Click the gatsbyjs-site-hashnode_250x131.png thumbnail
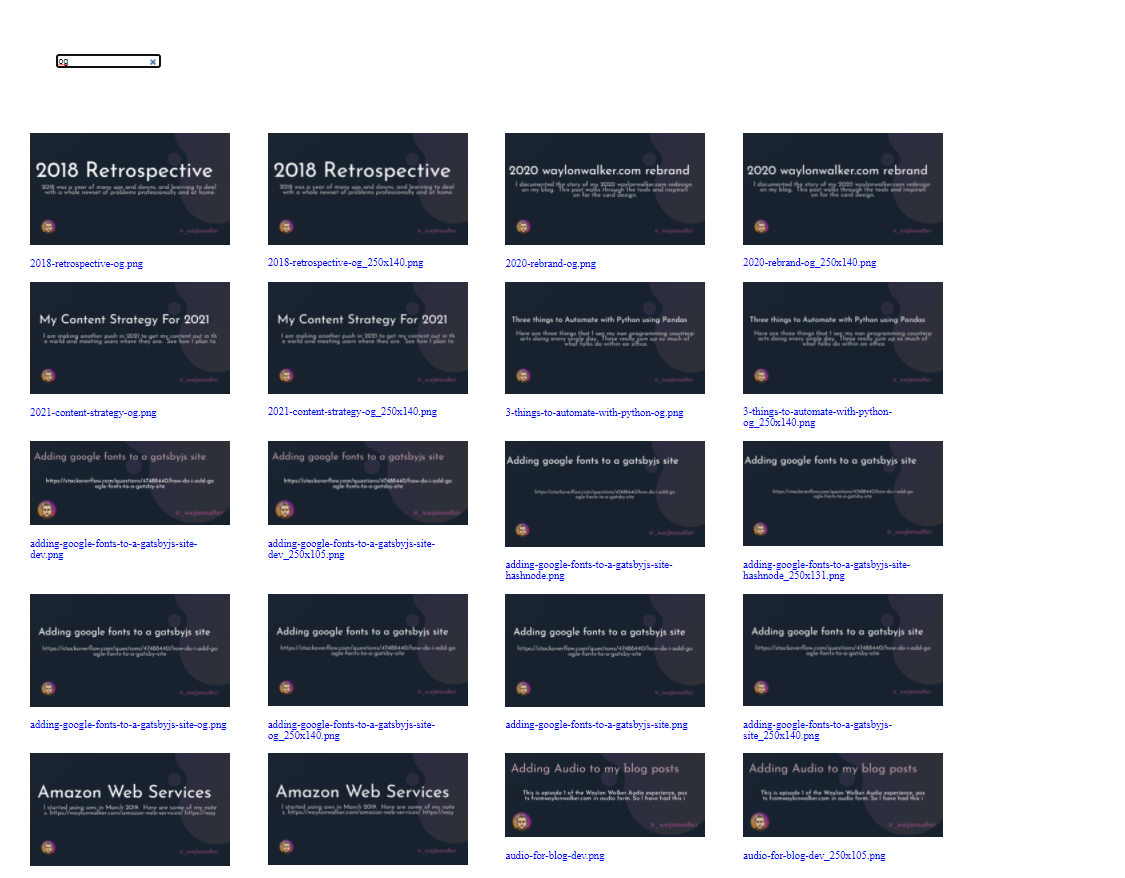The width and height of the screenshot is (1125, 878). click(x=842, y=494)
